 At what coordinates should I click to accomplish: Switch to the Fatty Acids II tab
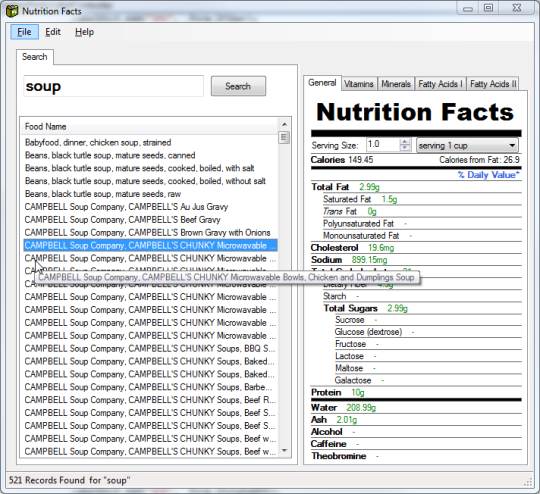point(493,84)
